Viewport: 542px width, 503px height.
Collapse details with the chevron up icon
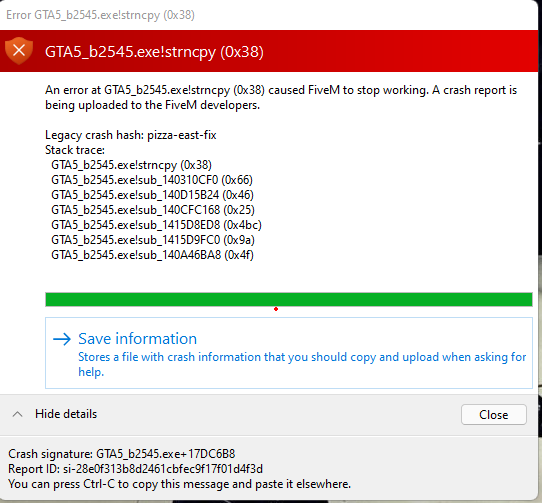[x=18, y=414]
